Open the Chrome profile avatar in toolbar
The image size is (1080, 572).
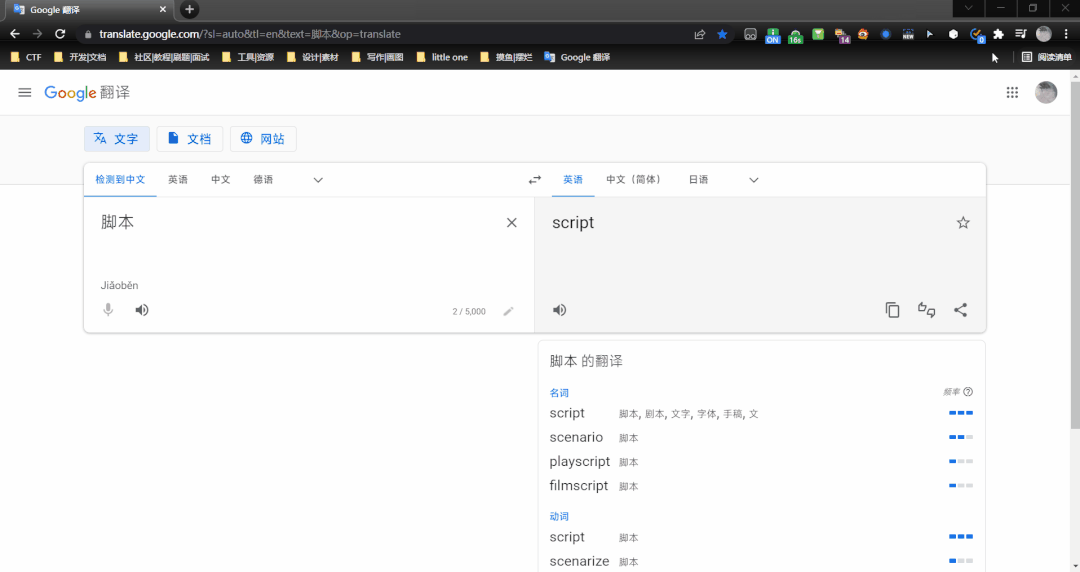point(1043,34)
